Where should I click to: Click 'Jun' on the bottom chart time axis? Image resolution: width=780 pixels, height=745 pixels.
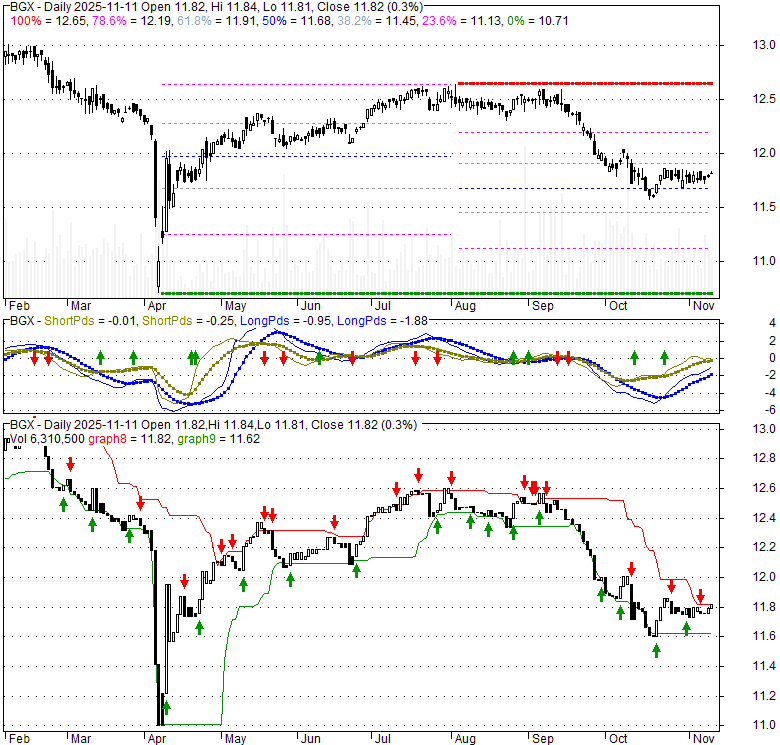310,739
